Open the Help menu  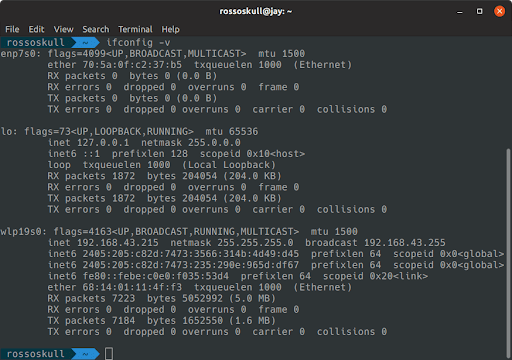tap(170, 29)
